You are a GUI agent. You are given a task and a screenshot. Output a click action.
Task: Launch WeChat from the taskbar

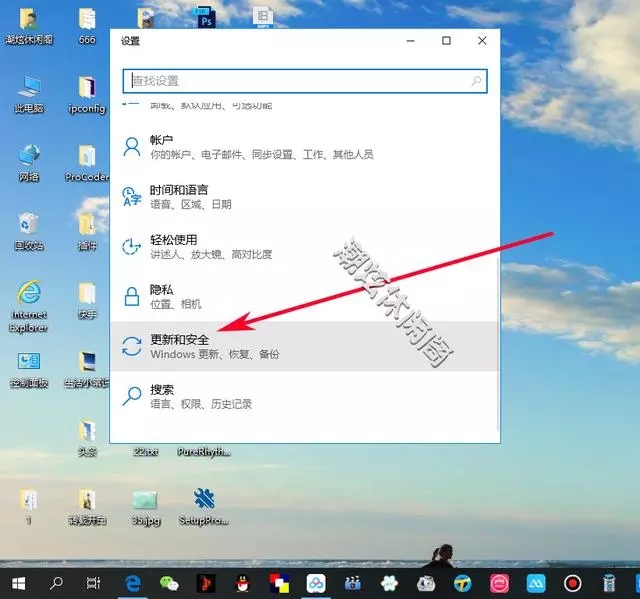tap(169, 584)
